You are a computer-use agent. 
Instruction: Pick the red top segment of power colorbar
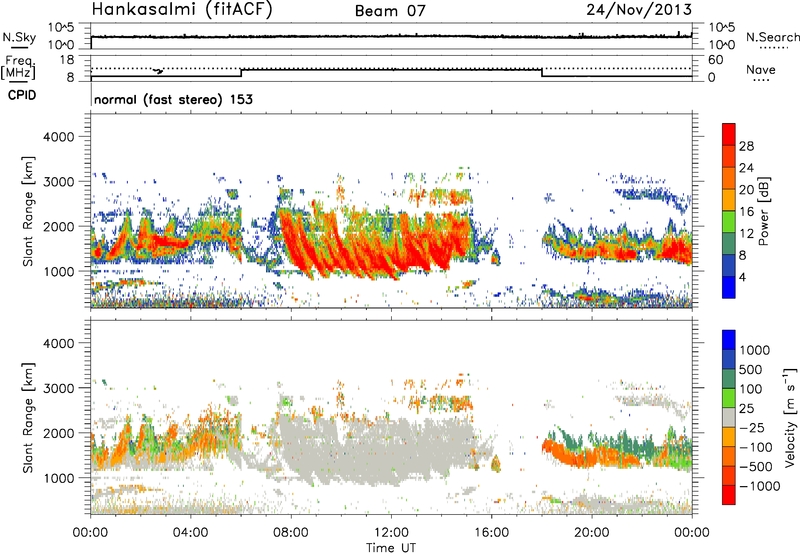pos(729,134)
